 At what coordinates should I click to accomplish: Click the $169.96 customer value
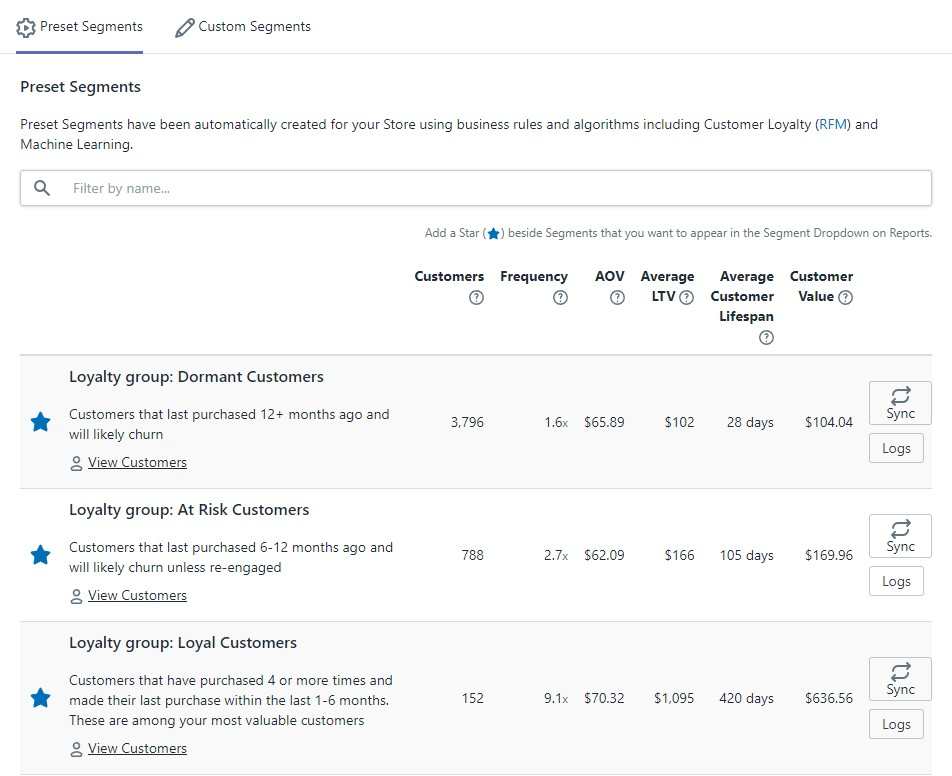[x=829, y=556]
